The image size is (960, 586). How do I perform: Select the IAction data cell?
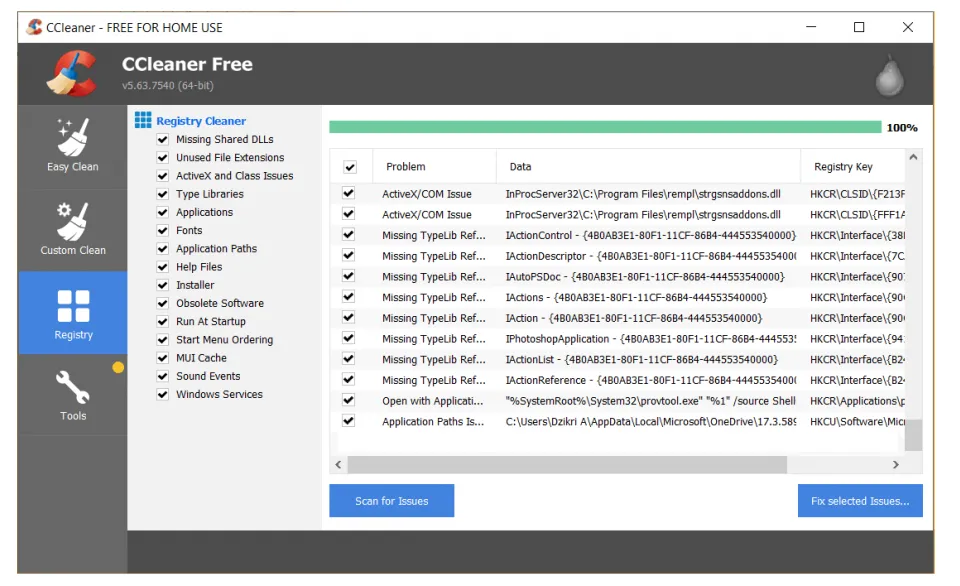pos(634,318)
